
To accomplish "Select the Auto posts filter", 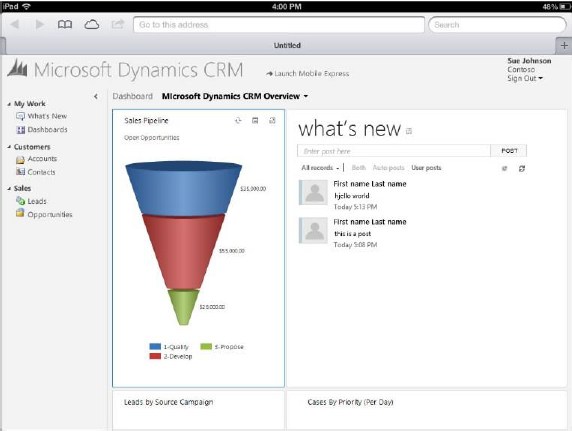I will tap(389, 168).
